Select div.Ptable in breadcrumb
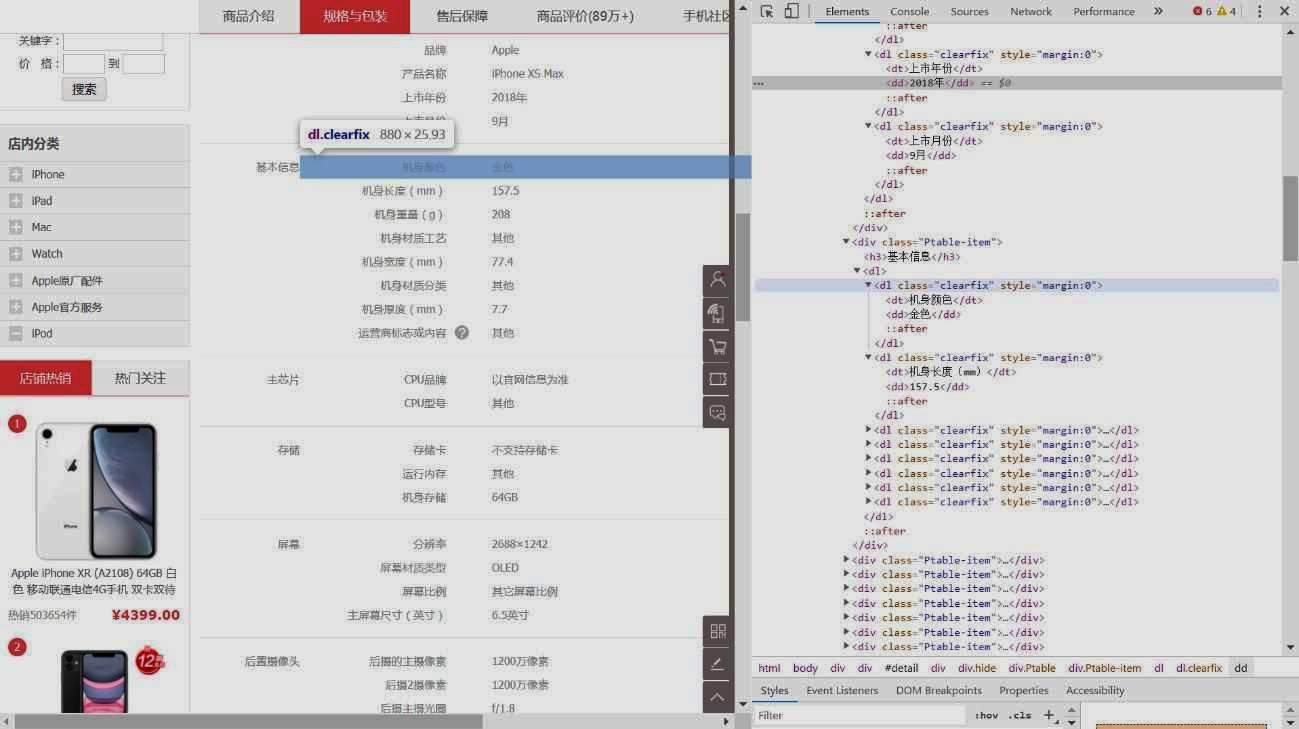Viewport: 1299px width, 729px height. (x=1034, y=668)
